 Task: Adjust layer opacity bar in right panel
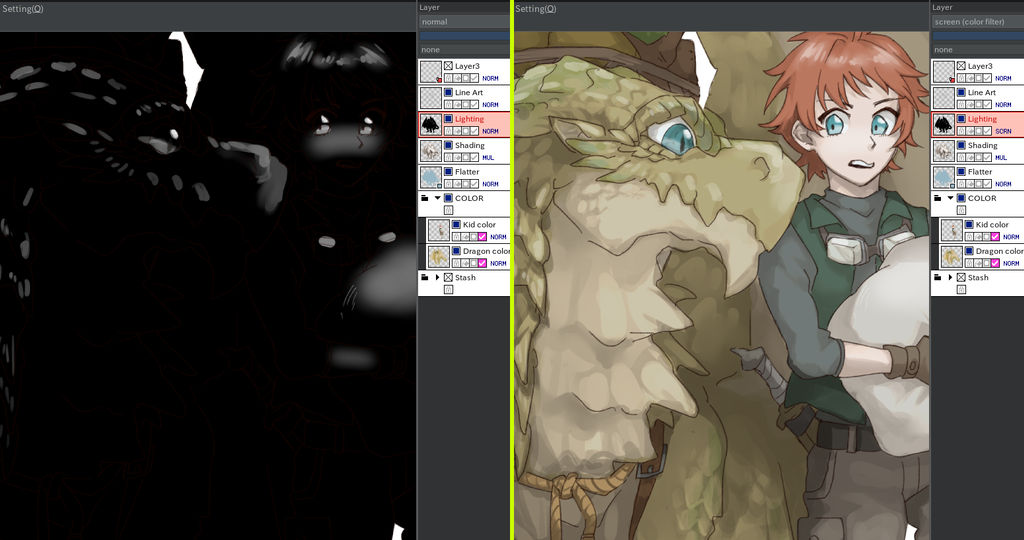coord(978,36)
